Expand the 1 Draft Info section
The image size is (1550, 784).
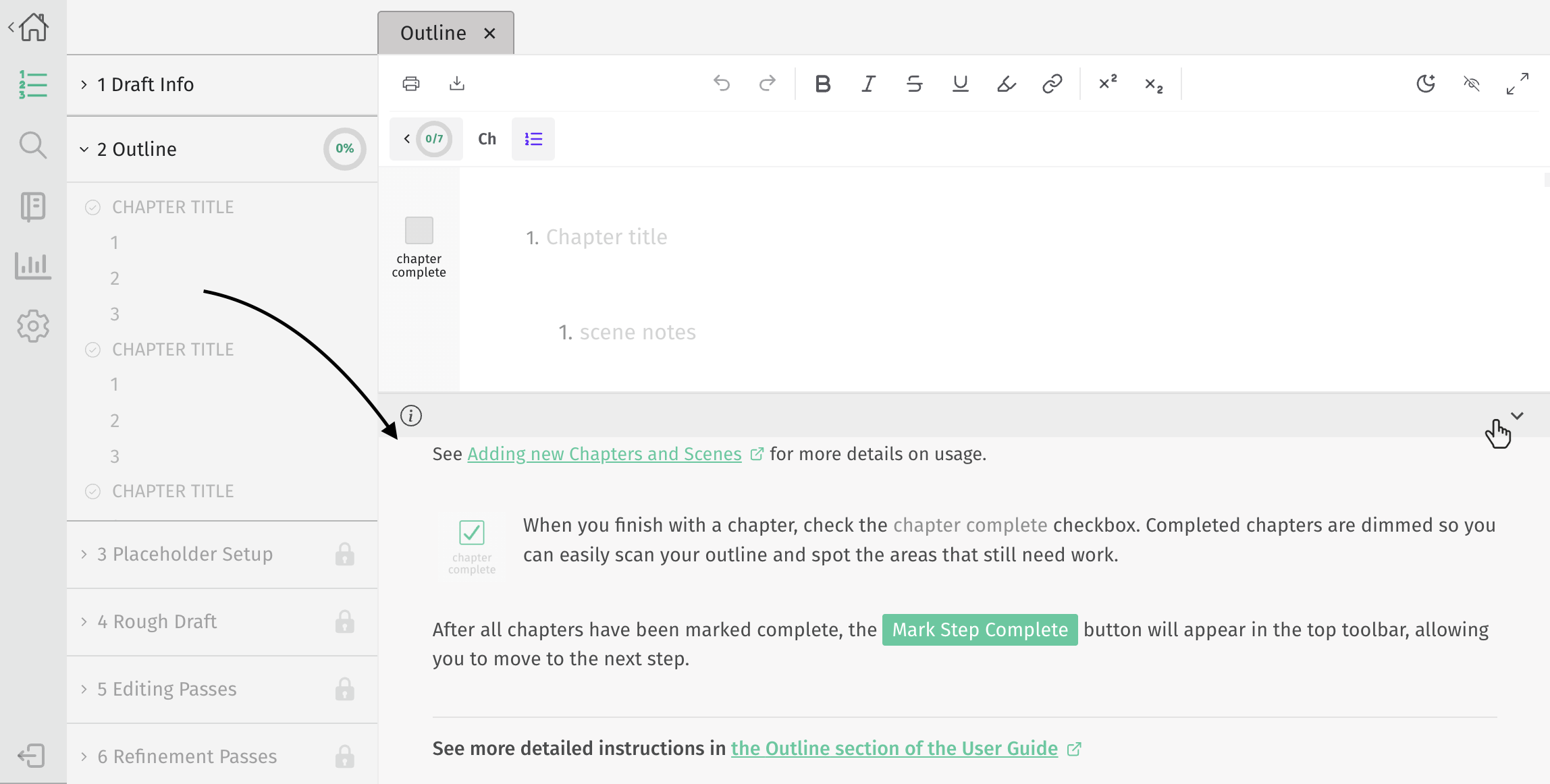pos(222,85)
